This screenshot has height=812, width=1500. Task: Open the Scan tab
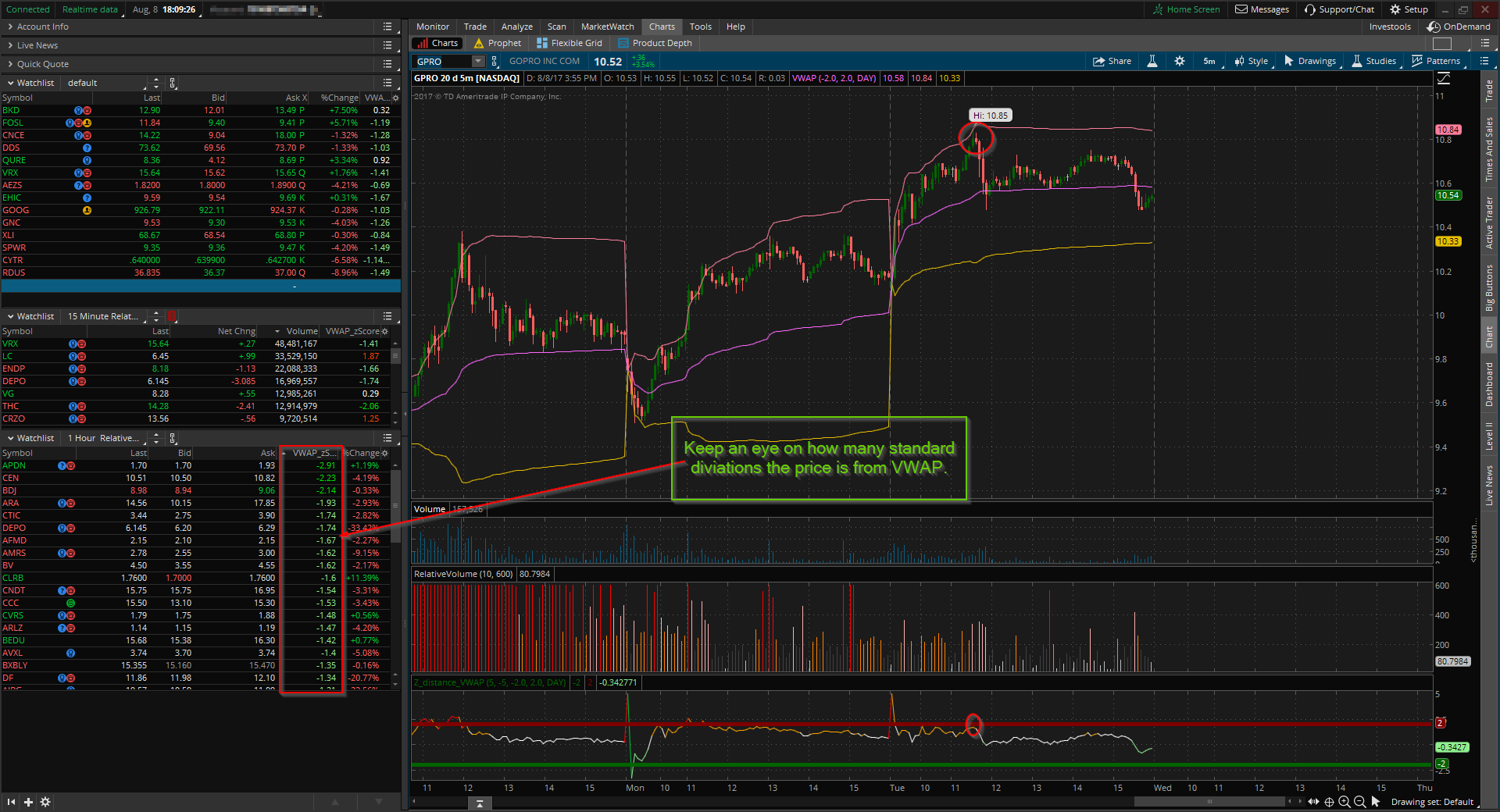click(556, 27)
